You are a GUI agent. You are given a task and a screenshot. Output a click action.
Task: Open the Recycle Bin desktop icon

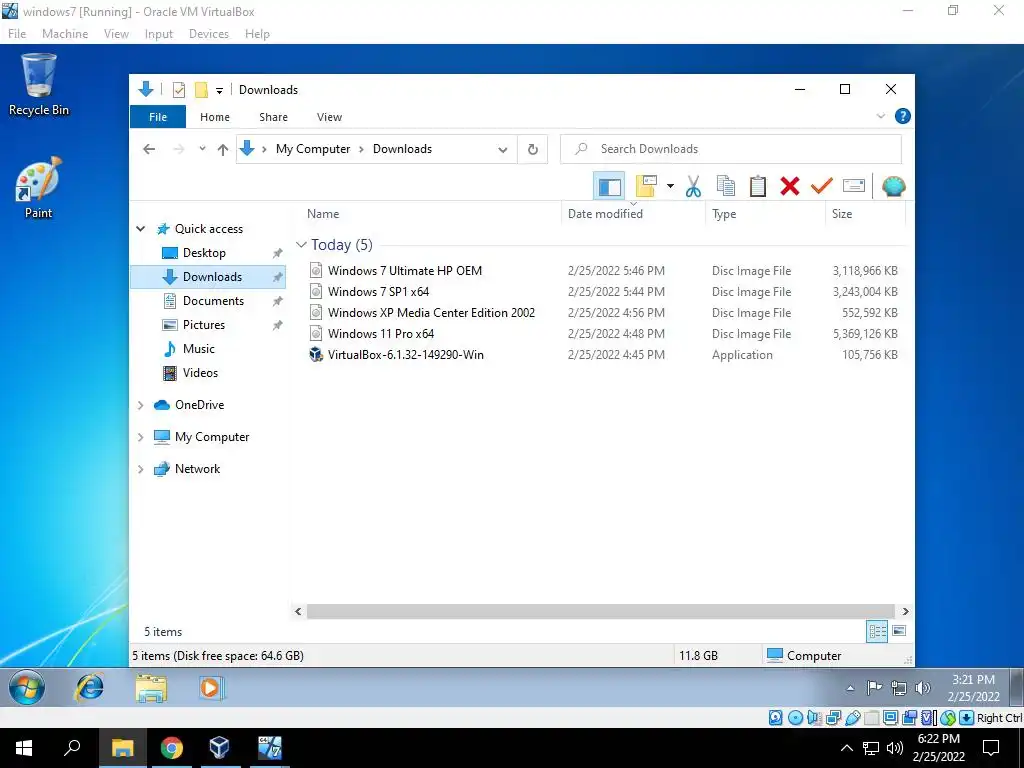tap(39, 86)
